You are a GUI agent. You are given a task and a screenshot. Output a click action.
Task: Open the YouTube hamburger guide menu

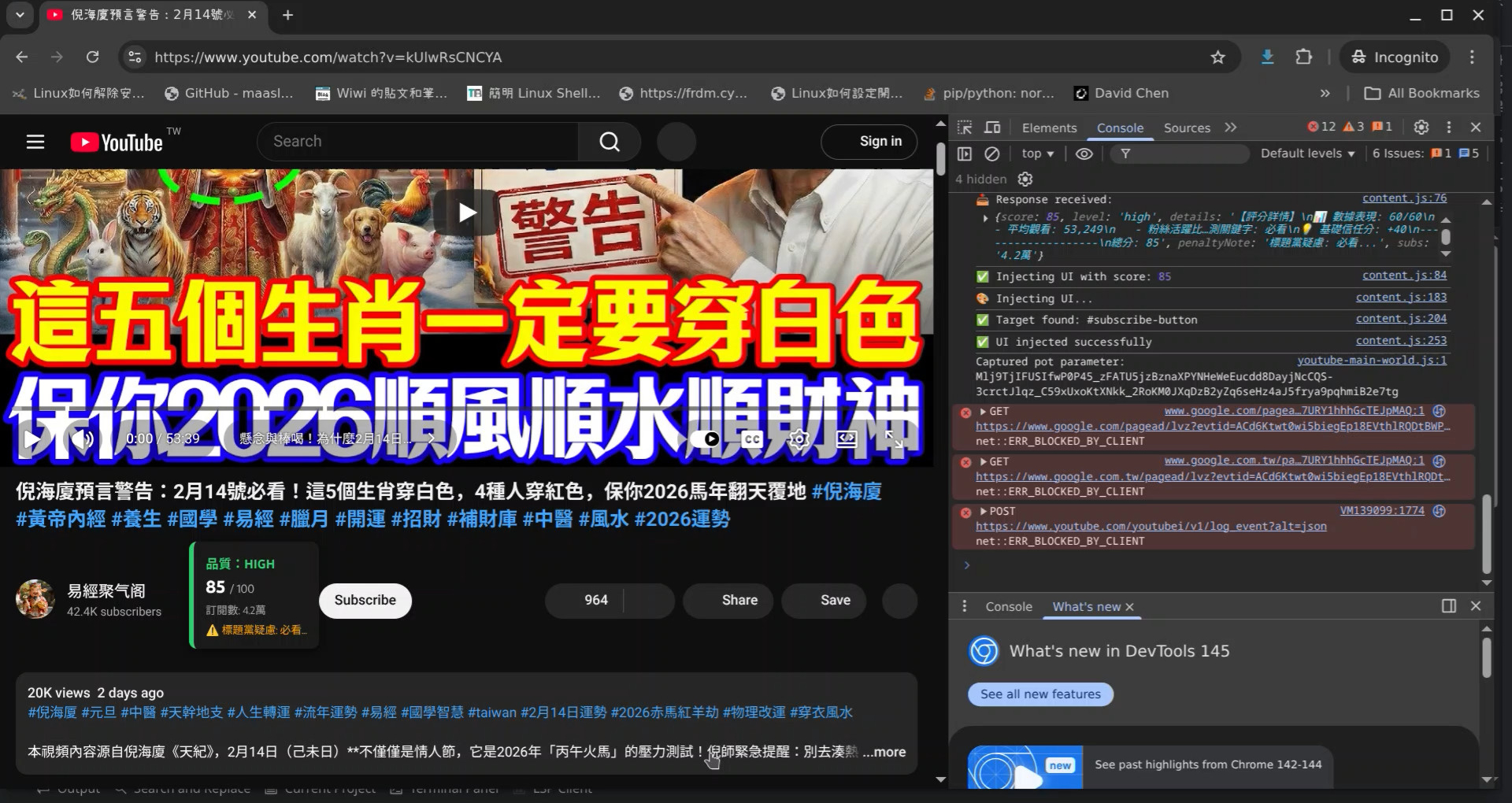[x=35, y=142]
